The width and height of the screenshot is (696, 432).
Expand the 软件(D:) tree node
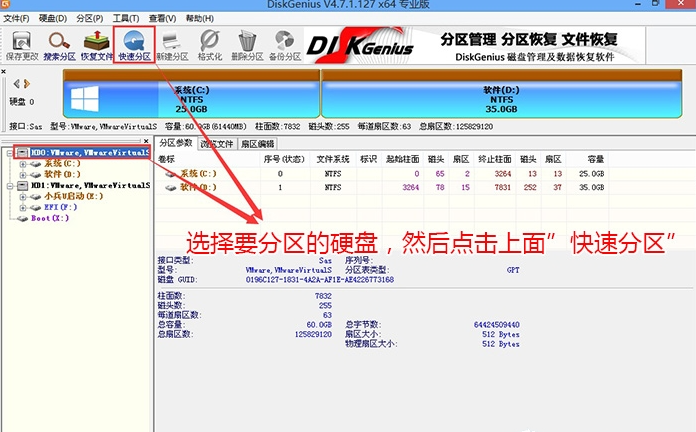coord(23,174)
